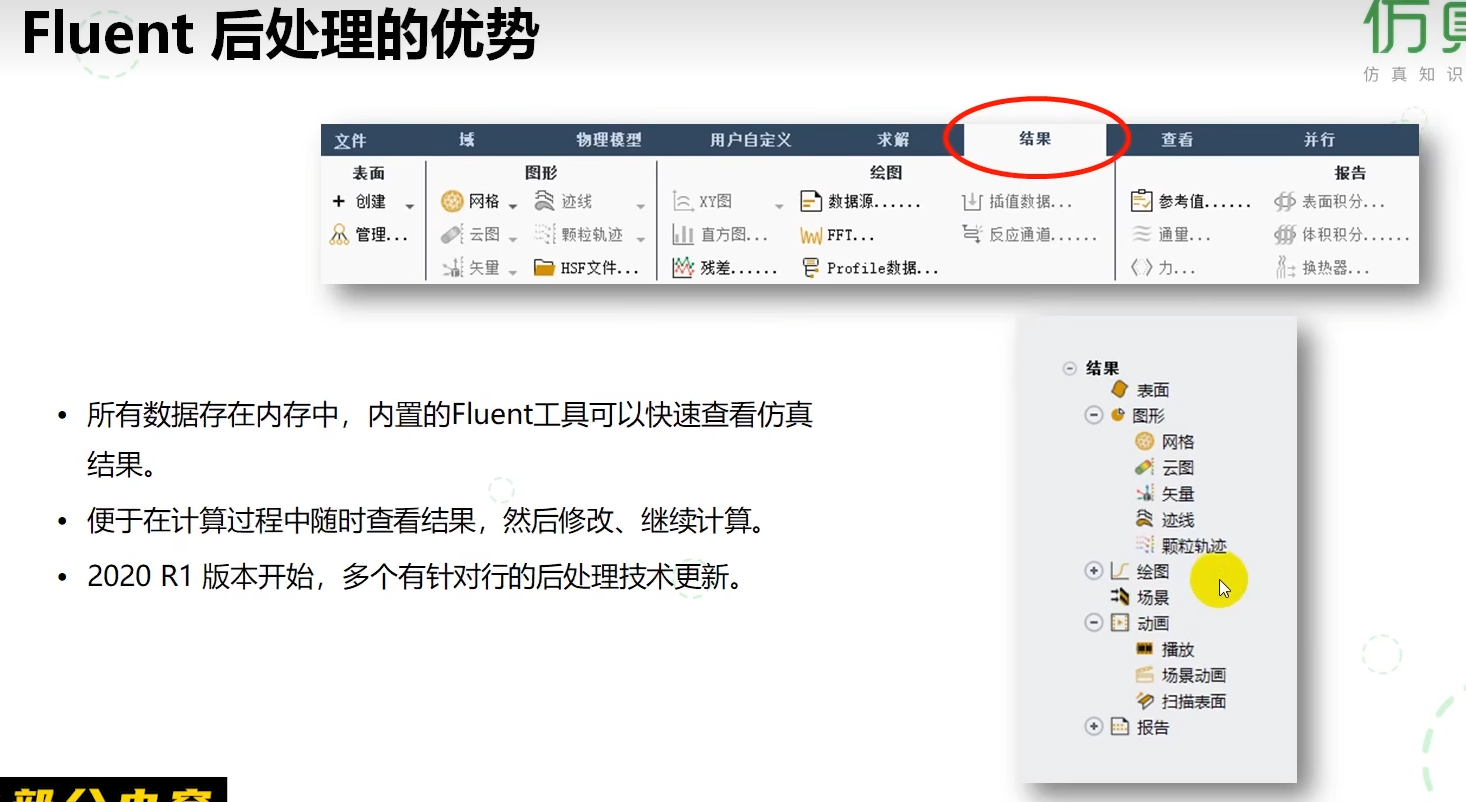Click the 数据源 icon
The width and height of the screenshot is (1466, 802).
(x=811, y=202)
